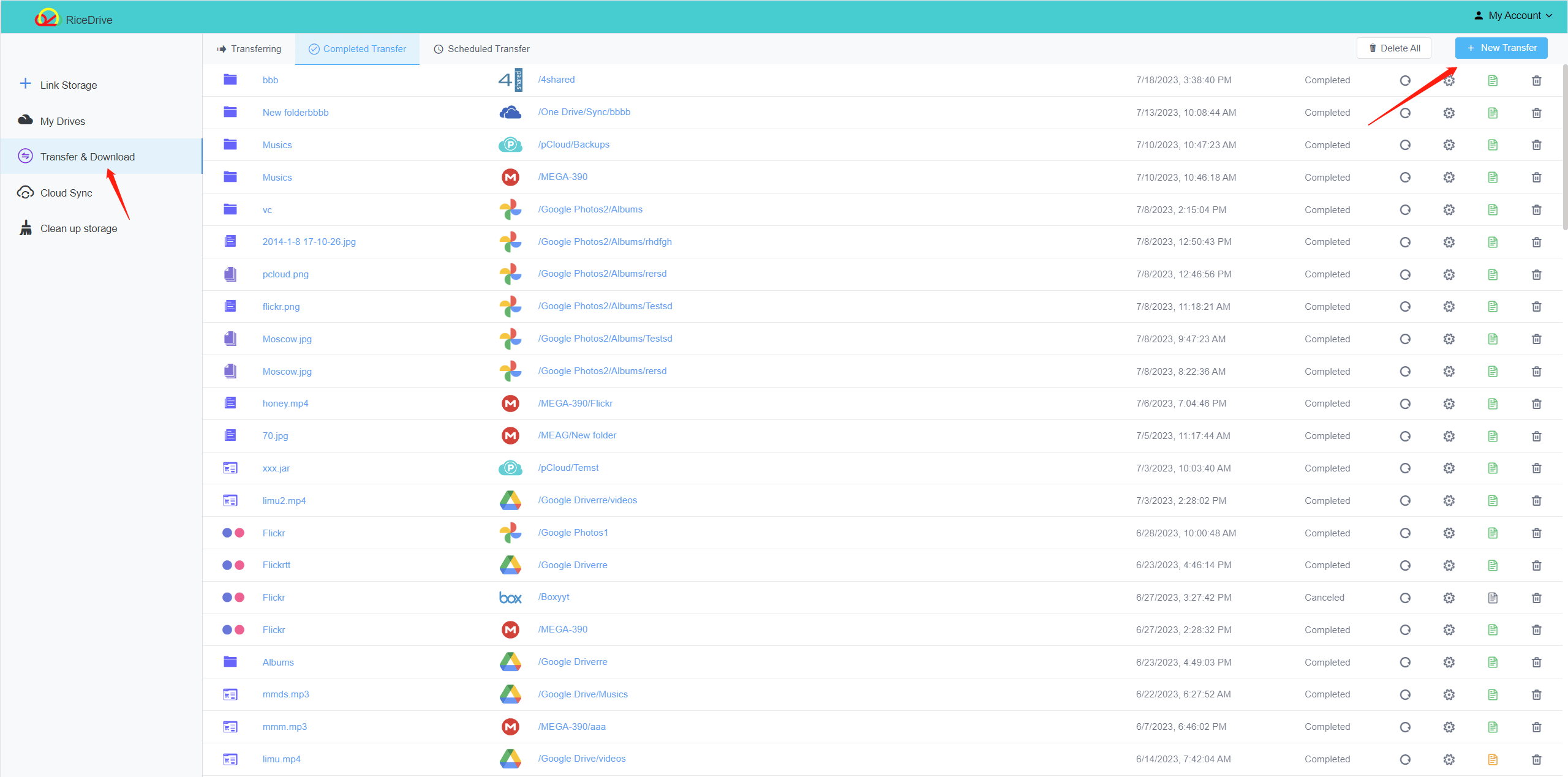
Task: Toggle retry for New folderbbbb OneDrive transfer
Action: coord(1405,112)
